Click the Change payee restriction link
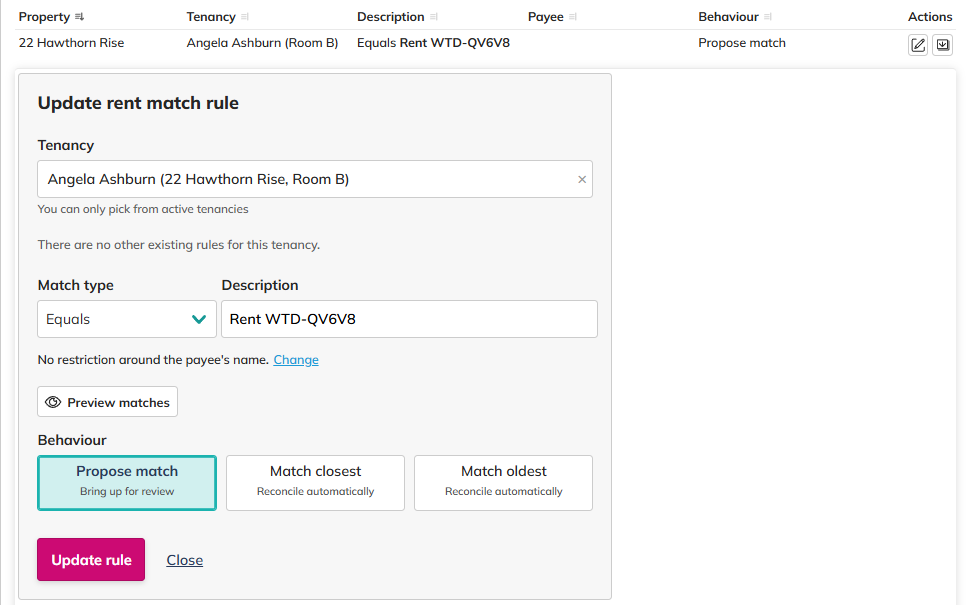Screen dimensions: 968x605 pyautogui.click(x=296, y=360)
